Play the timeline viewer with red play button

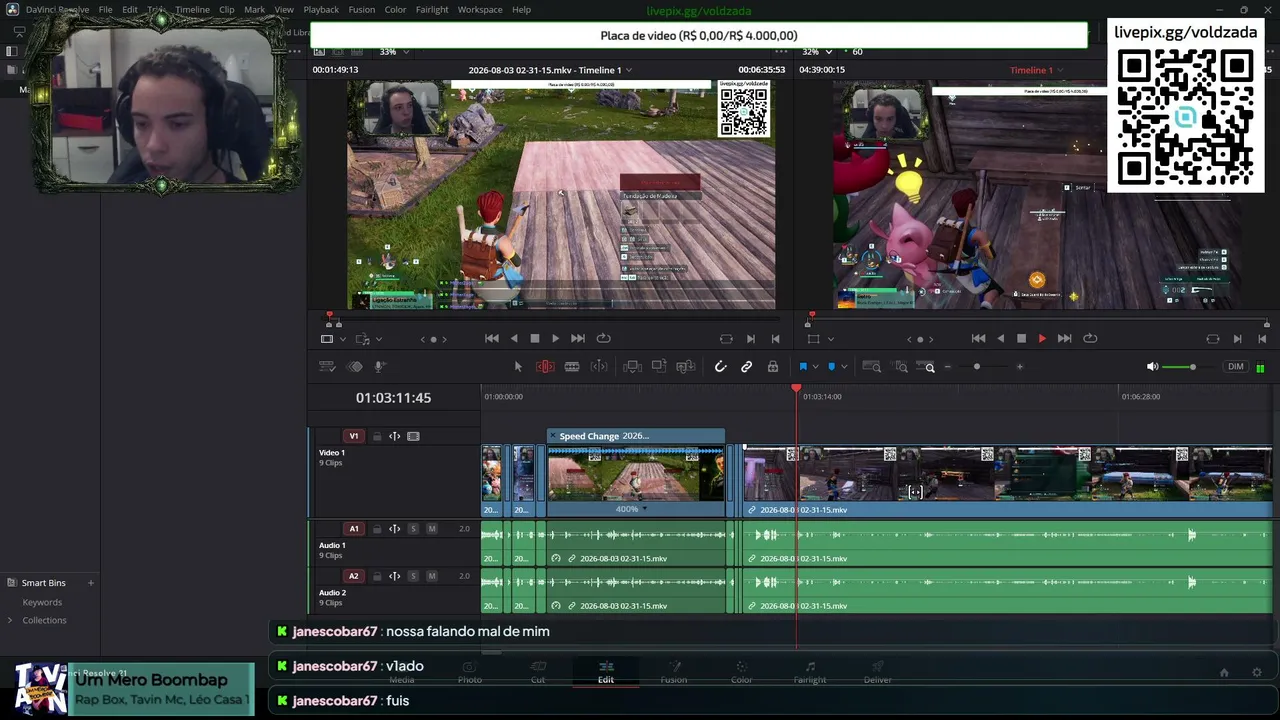1042,339
